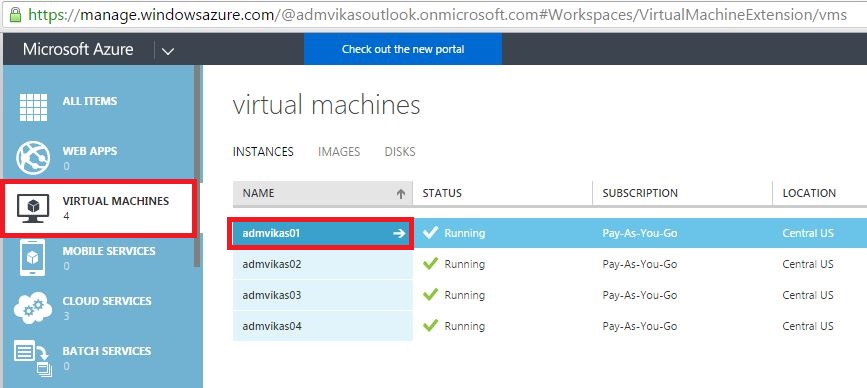Open the WEB APPS sidebar label
This screenshot has width=867, height=388.
pyautogui.click(x=90, y=151)
